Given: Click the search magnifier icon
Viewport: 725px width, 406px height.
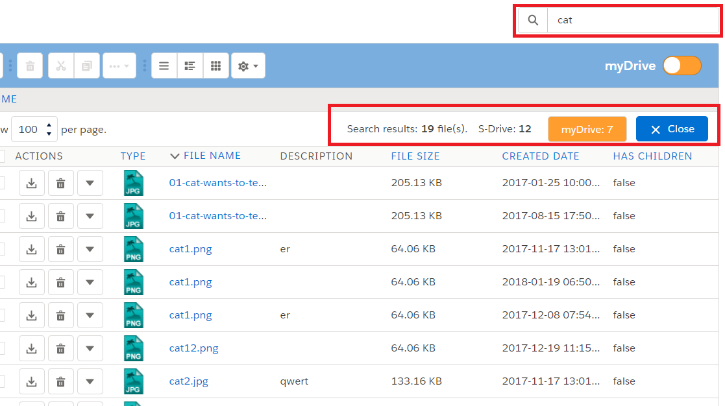Looking at the screenshot, I should (533, 20).
